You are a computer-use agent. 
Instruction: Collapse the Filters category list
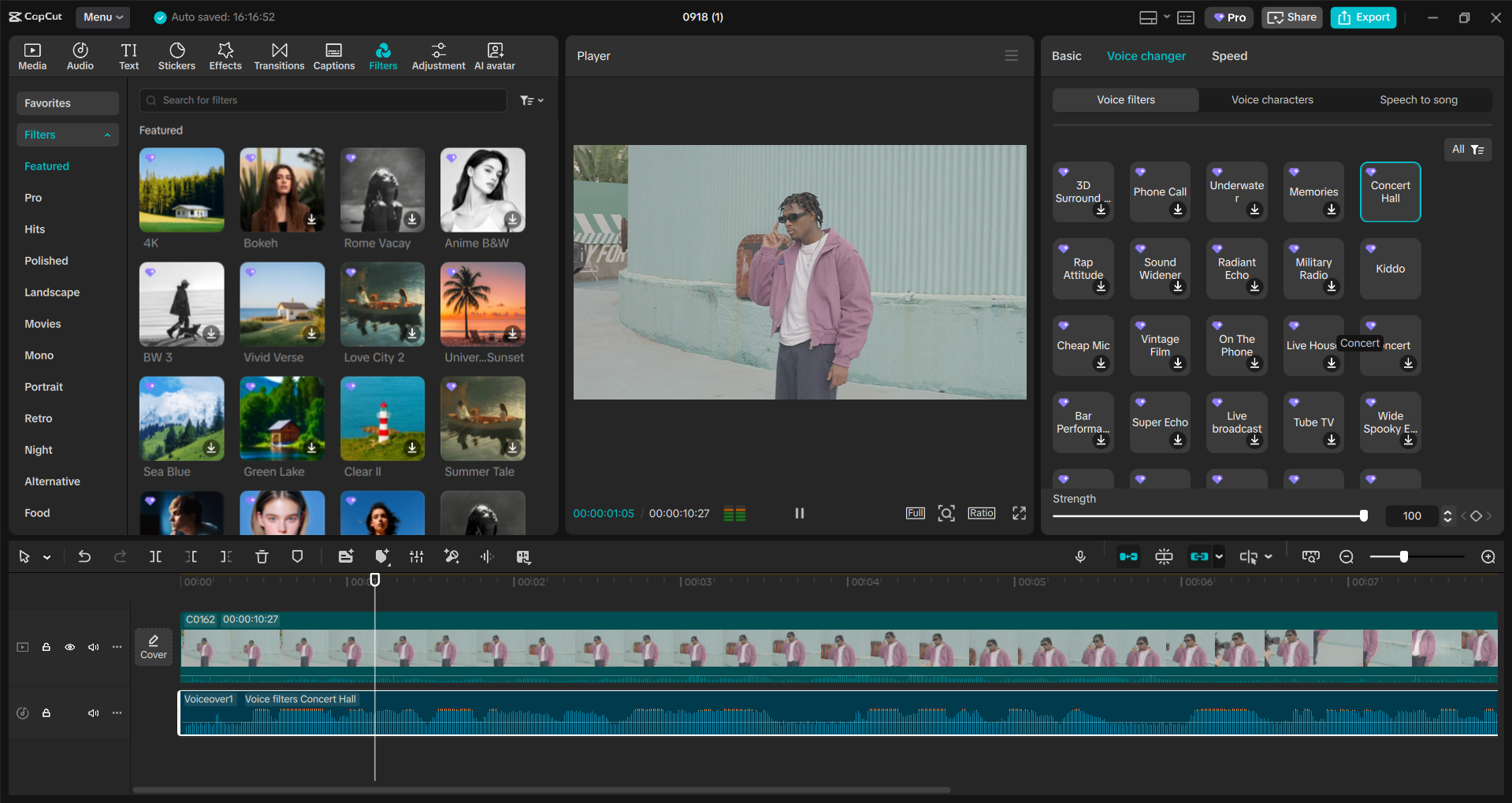coord(107,135)
